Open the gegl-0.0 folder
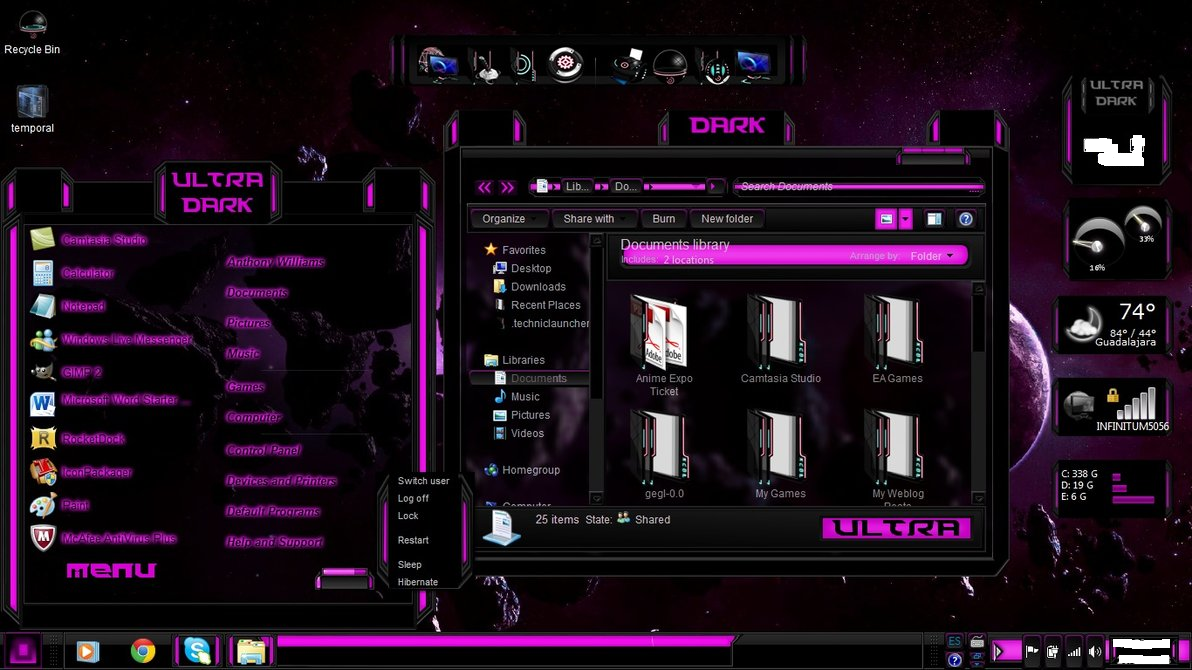Screen dimensions: 1192x670 (664, 455)
